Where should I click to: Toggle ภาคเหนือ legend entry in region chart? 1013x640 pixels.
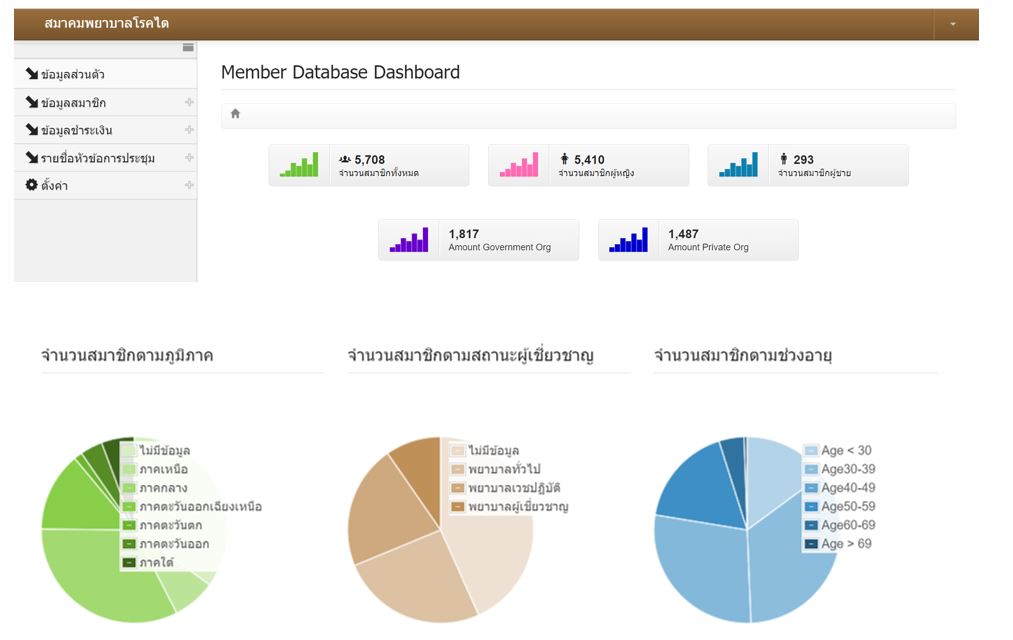(163, 469)
